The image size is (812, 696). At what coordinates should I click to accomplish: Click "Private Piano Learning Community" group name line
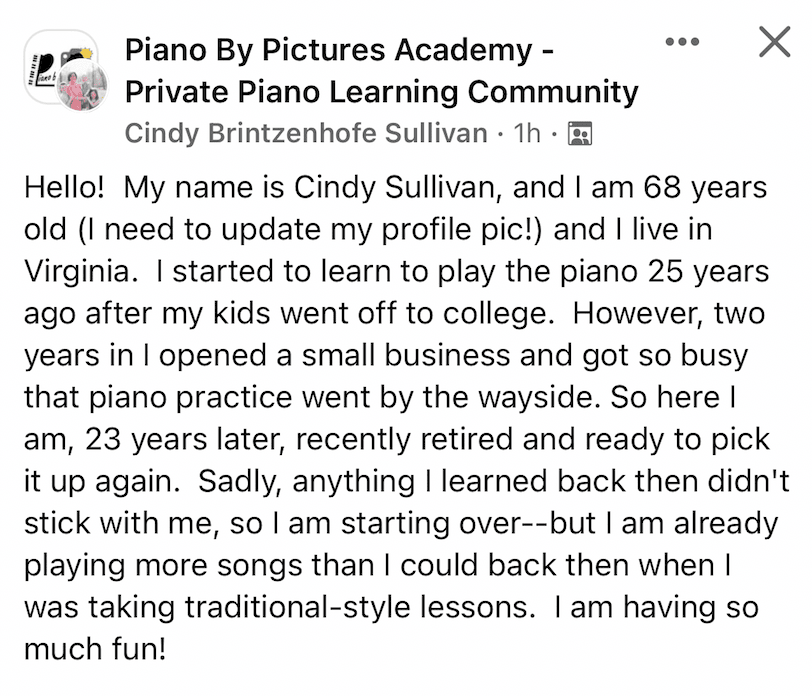[x=382, y=92]
